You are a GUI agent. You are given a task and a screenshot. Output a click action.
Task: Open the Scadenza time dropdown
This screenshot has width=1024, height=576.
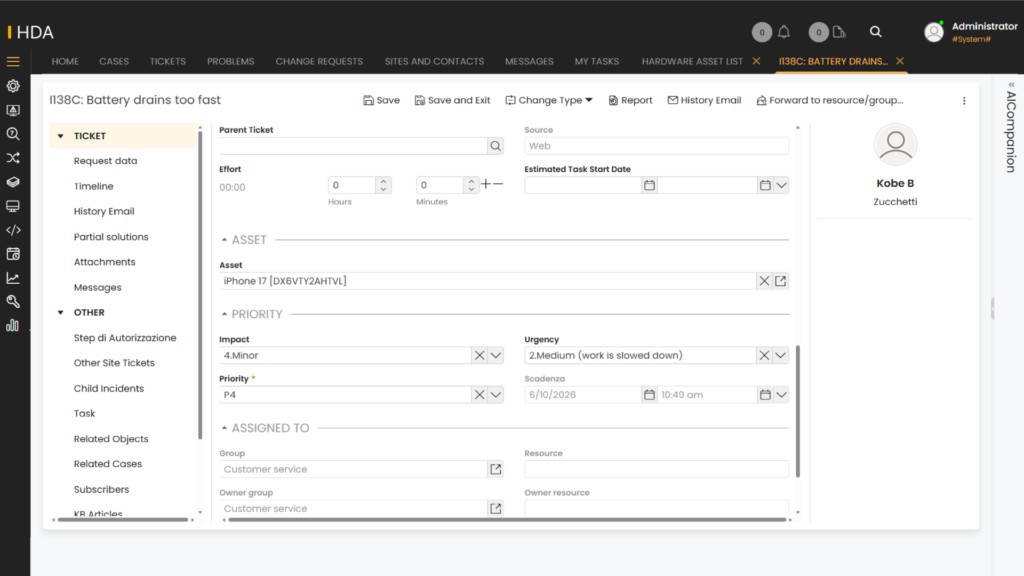pyautogui.click(x=781, y=394)
